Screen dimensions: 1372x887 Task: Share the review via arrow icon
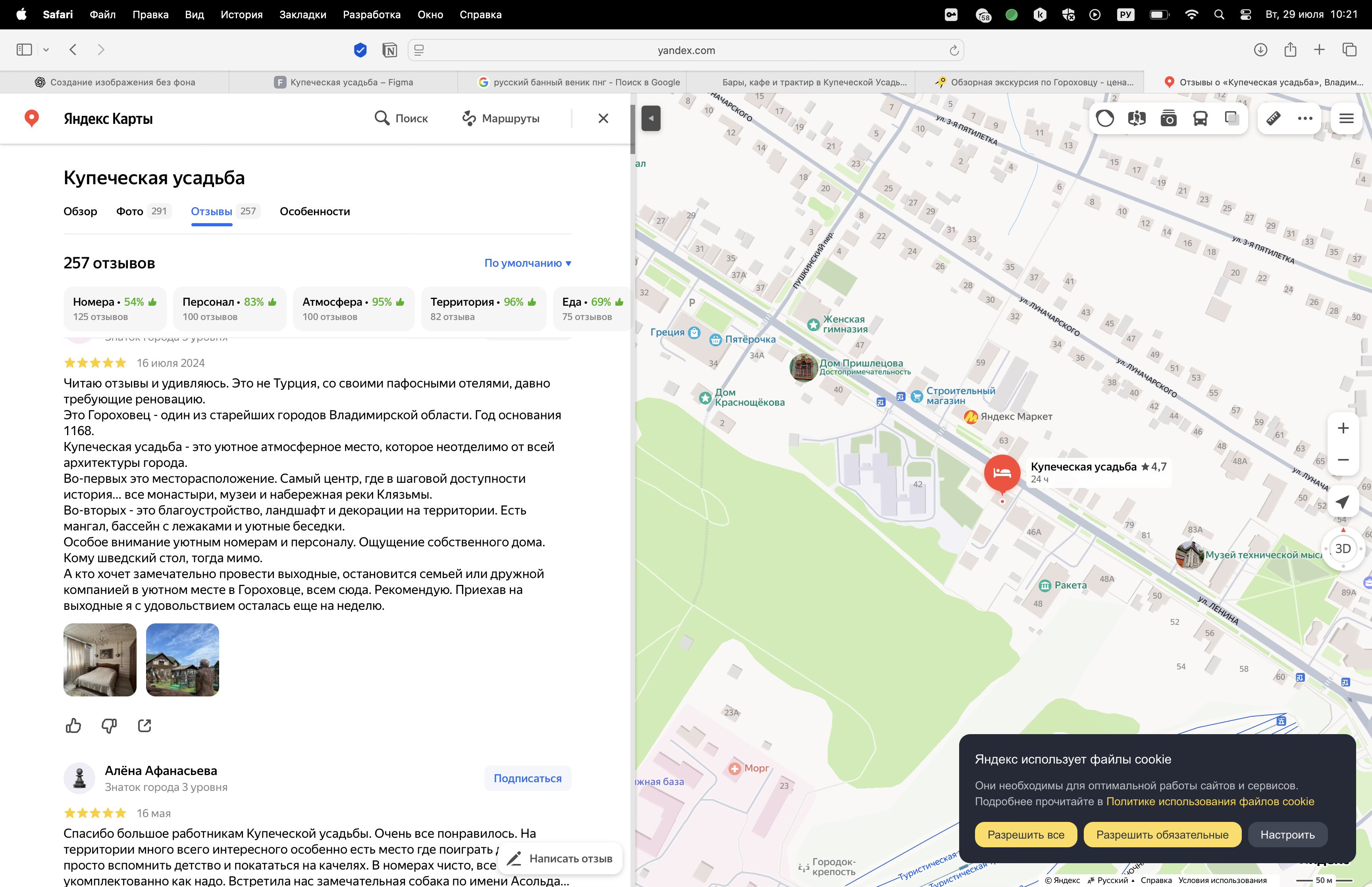click(145, 726)
